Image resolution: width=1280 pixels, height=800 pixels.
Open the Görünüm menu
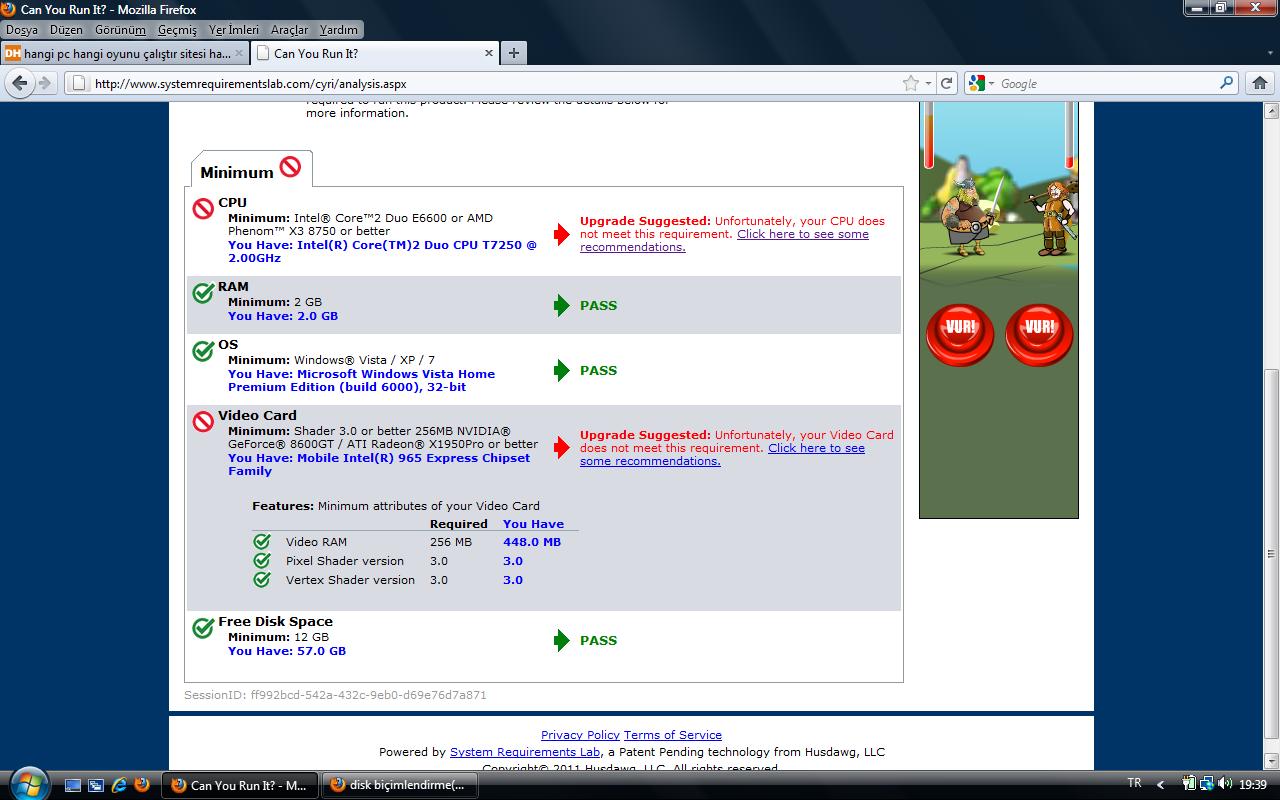pyautogui.click(x=120, y=30)
